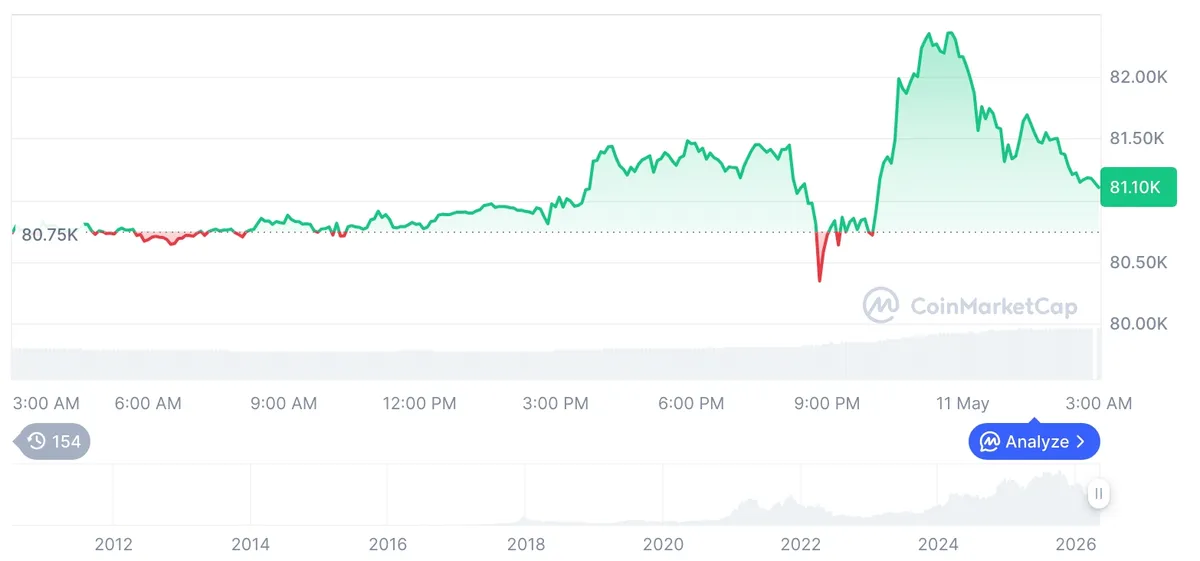This screenshot has height=561, width=1200.
Task: Expand the Analyze chevron arrow
Action: pos(1080,441)
